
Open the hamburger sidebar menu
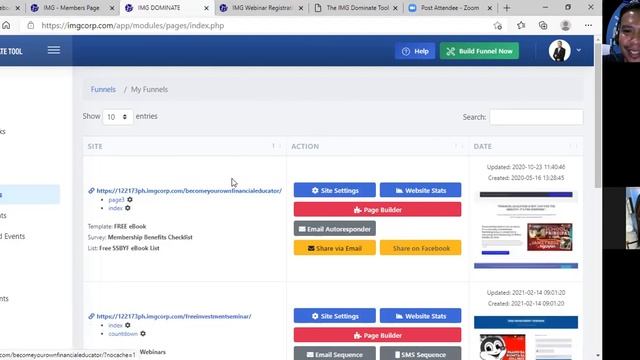(x=53, y=50)
